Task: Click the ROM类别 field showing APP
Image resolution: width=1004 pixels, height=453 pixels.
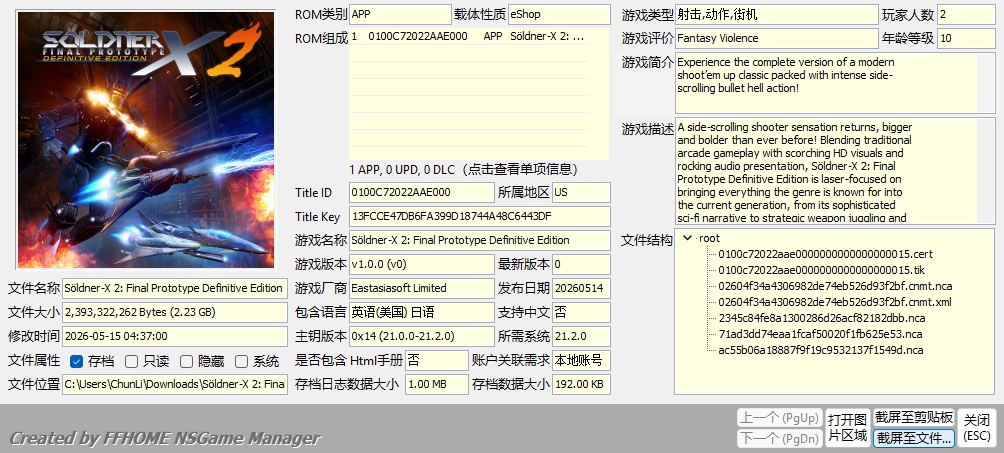Action: point(400,14)
